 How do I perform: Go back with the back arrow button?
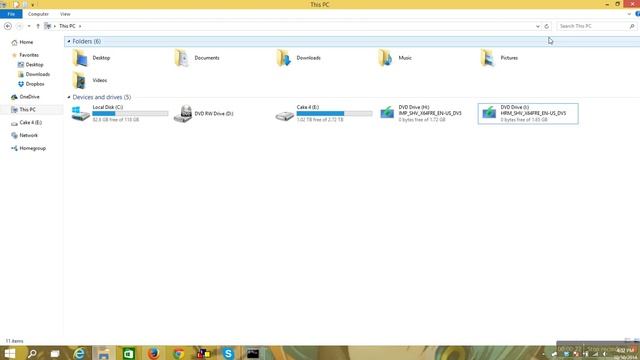(8, 26)
